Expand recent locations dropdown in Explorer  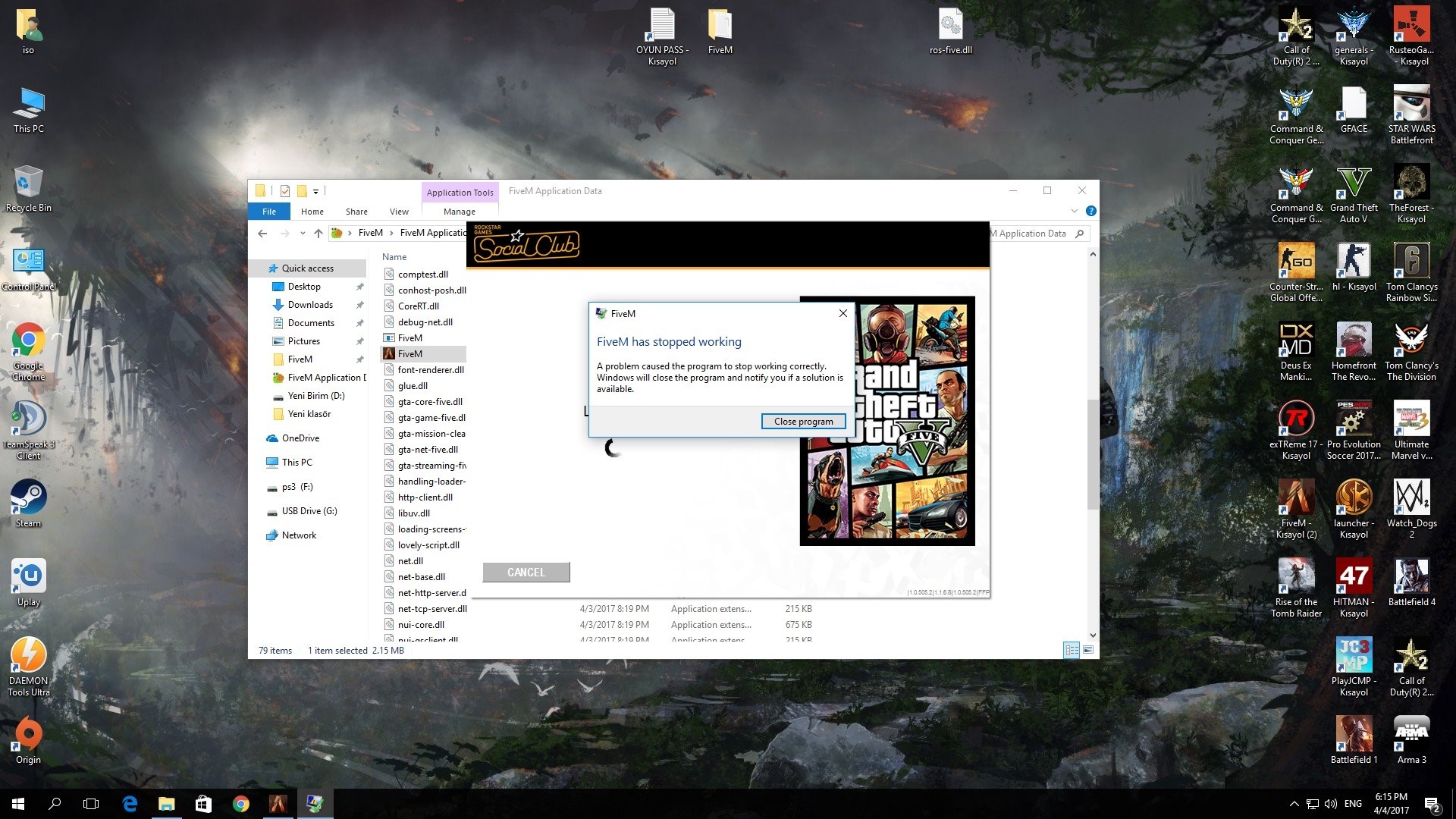(303, 234)
